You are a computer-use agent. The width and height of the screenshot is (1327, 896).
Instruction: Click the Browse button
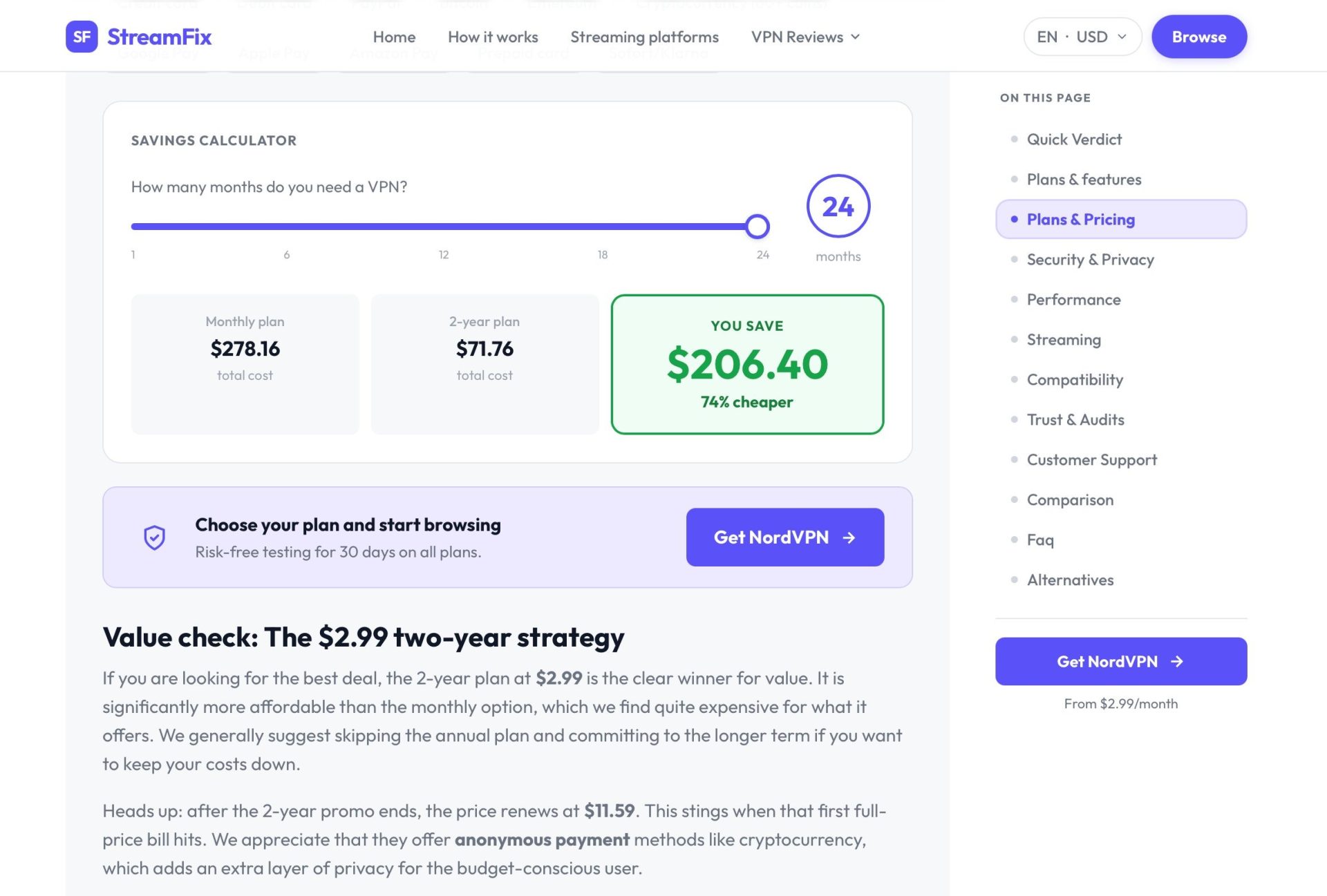(1199, 37)
